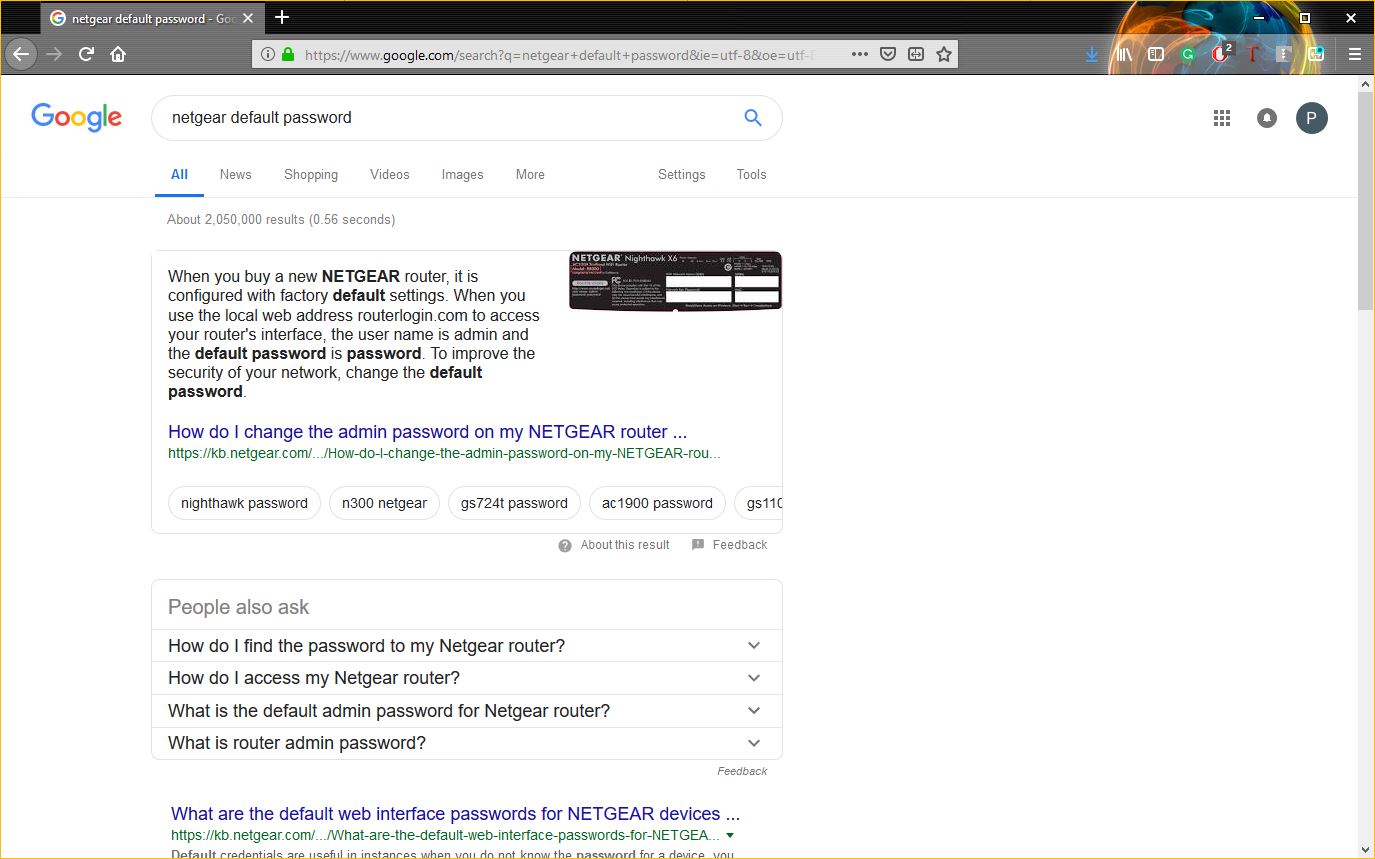Click the grey extension icon beside red T
This screenshot has height=859, width=1375.
tap(1284, 55)
